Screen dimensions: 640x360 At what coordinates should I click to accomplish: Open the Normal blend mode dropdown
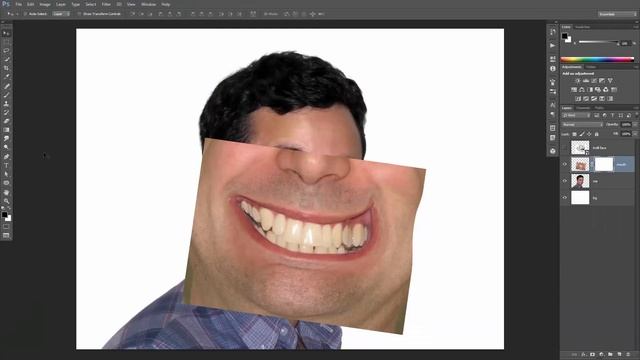pos(582,124)
